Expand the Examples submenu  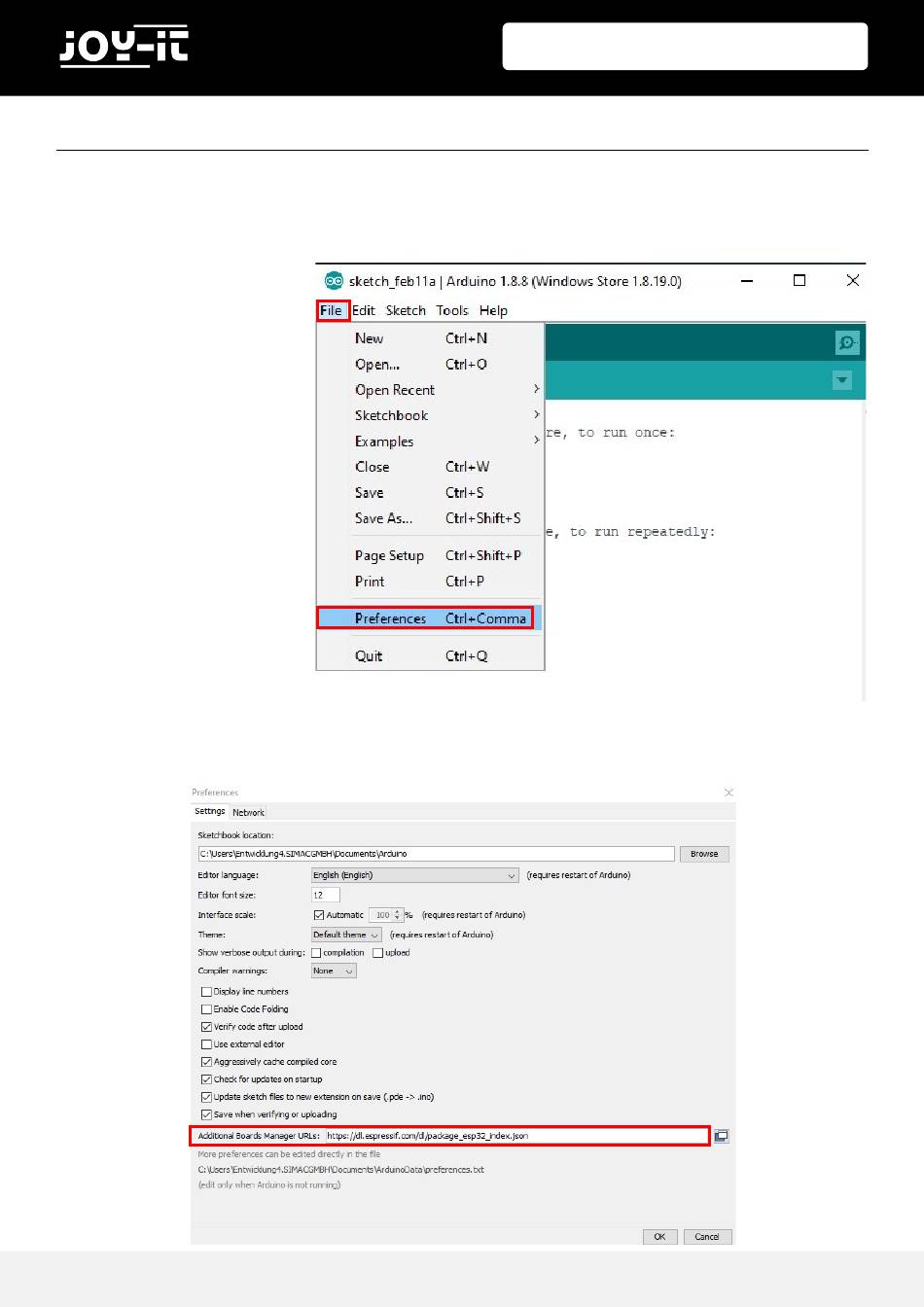pyautogui.click(x=429, y=442)
